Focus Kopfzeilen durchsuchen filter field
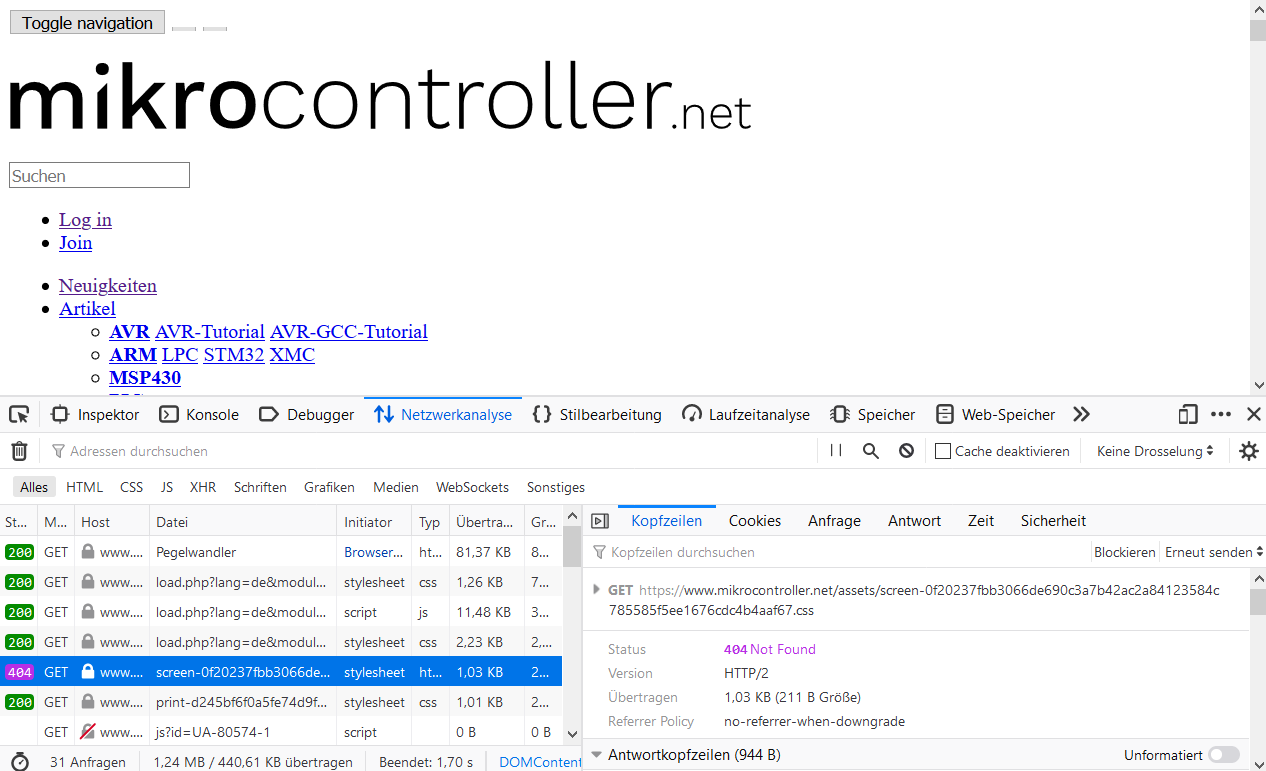The image size is (1266, 771). point(838,552)
